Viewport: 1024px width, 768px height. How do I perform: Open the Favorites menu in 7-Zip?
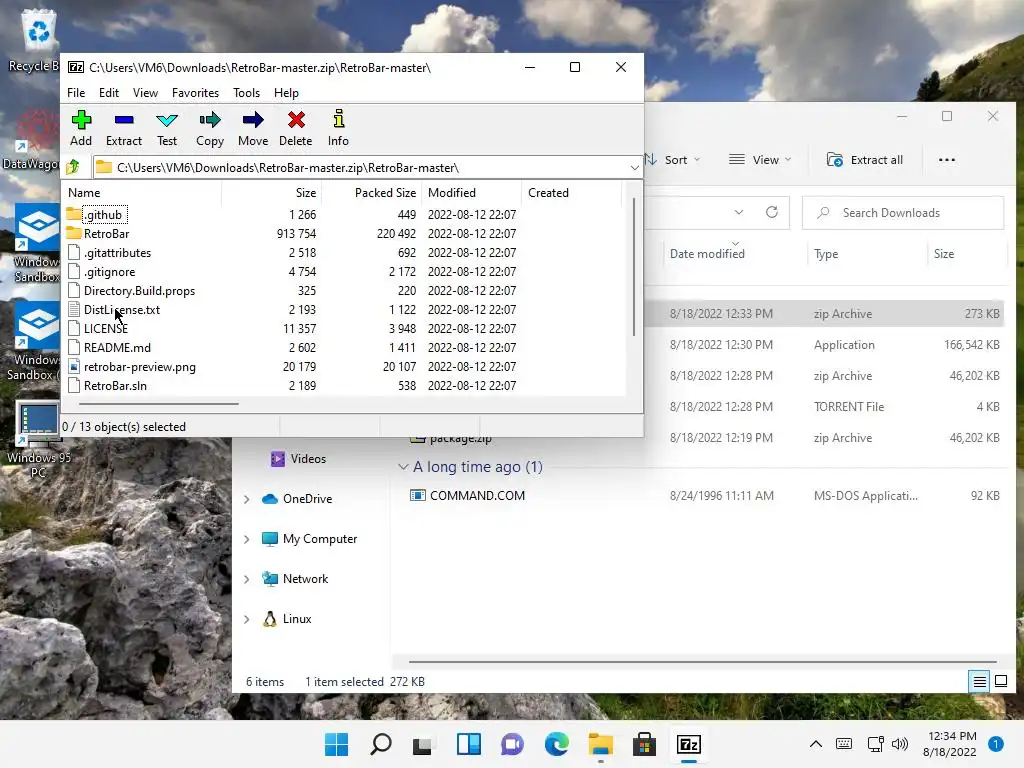pos(195,93)
